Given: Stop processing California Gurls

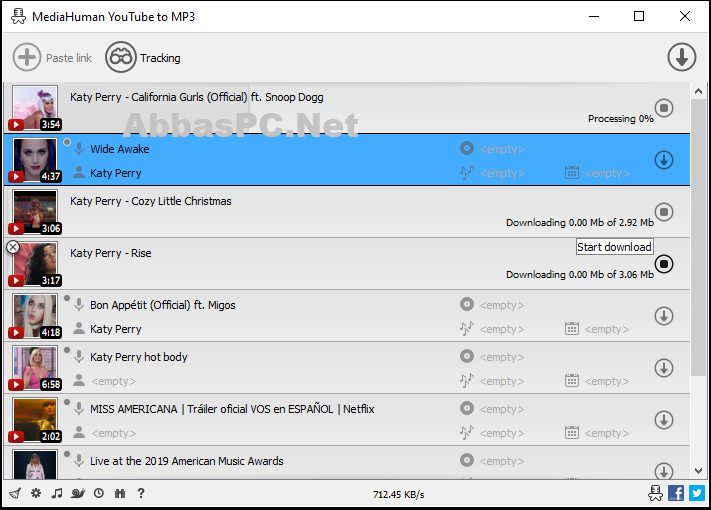Looking at the screenshot, I should (664, 108).
